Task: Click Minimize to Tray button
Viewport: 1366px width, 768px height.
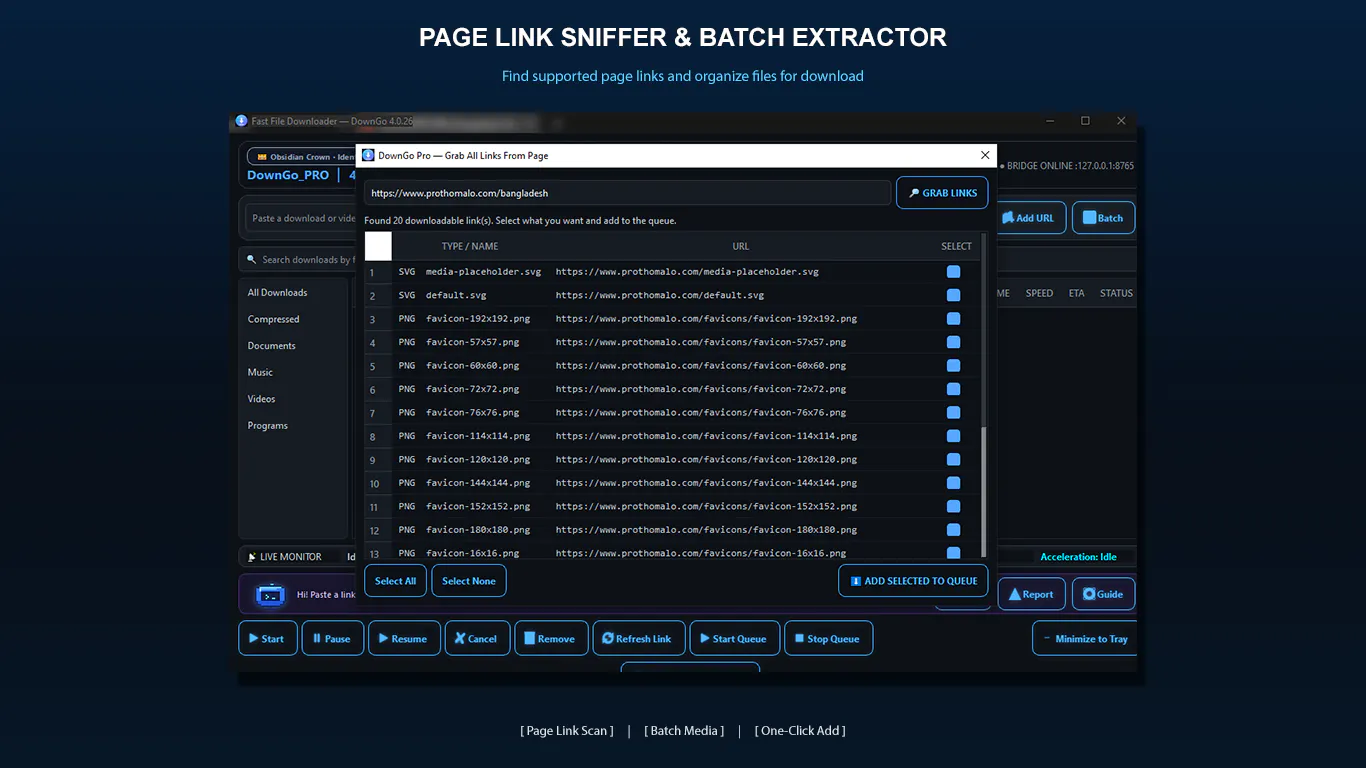Action: click(x=1084, y=638)
